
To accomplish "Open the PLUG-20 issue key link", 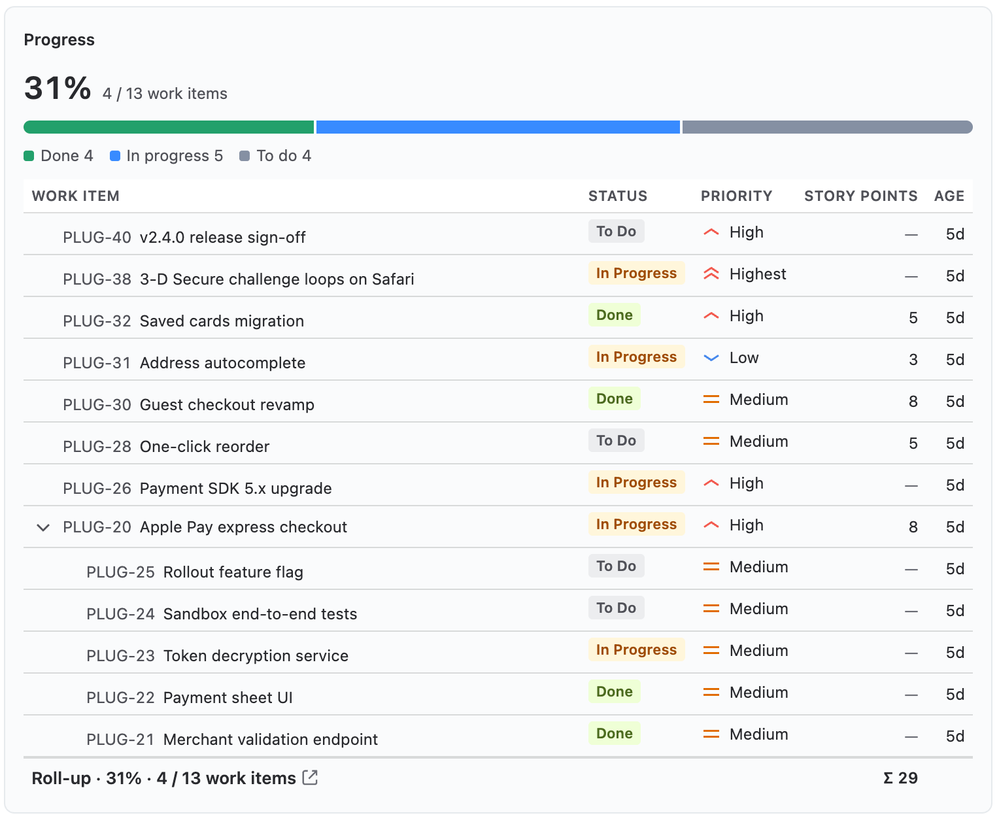I will 97,528.
